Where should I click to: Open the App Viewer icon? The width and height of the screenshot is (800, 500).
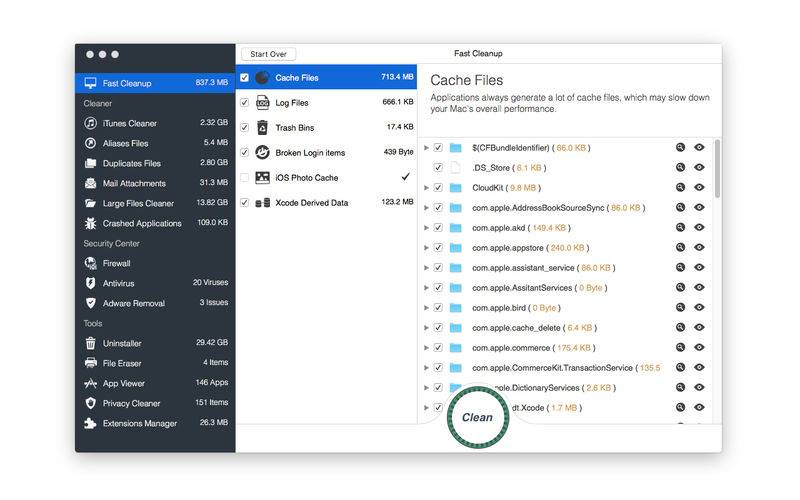[x=90, y=383]
